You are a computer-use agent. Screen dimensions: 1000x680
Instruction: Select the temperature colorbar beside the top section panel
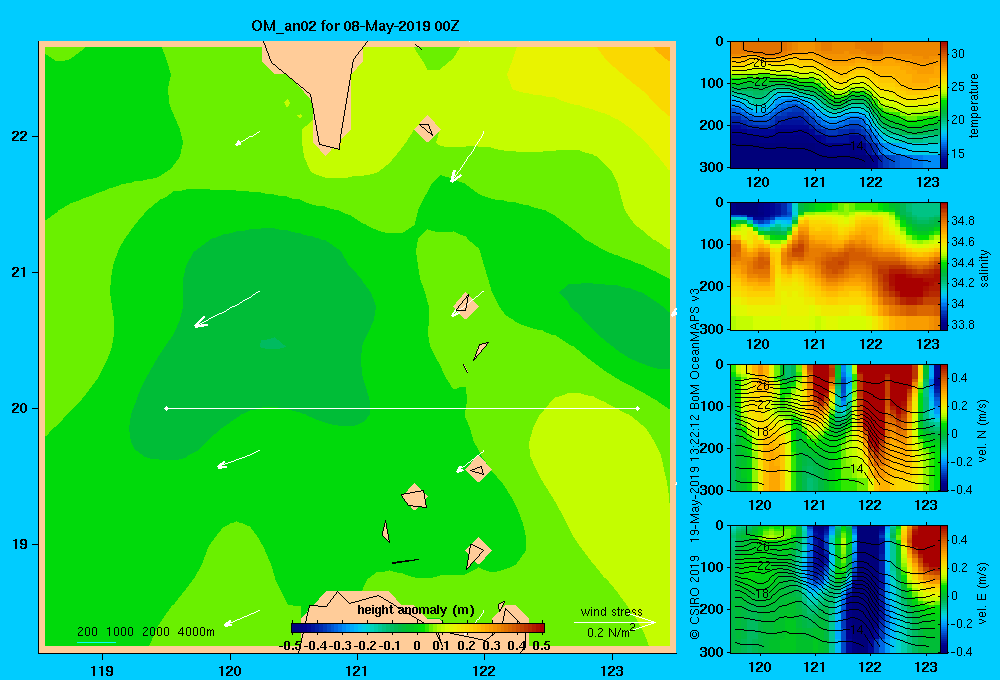click(x=944, y=105)
